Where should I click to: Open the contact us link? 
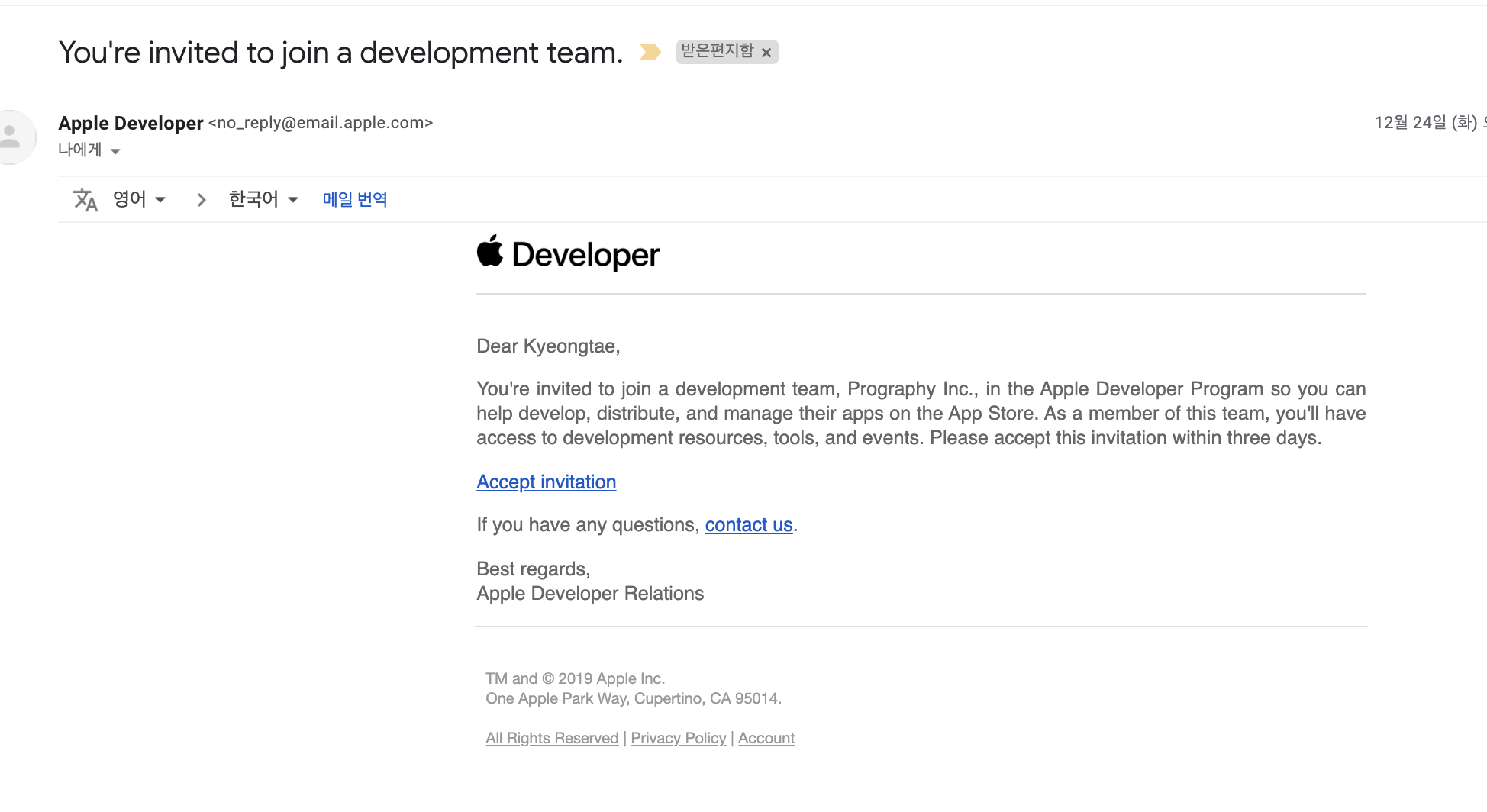749,525
